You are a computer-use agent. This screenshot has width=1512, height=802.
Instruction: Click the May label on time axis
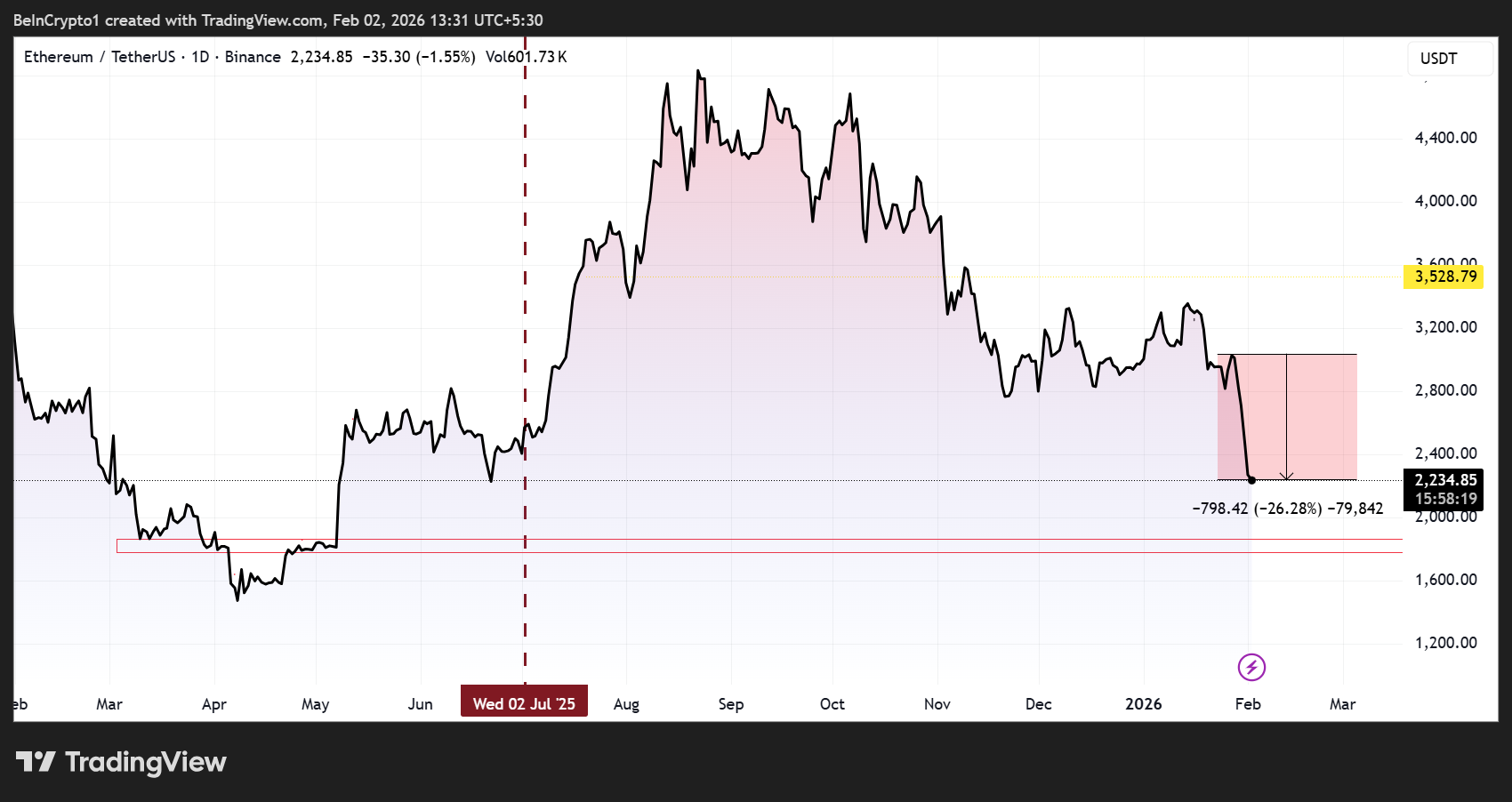pyautogui.click(x=316, y=704)
